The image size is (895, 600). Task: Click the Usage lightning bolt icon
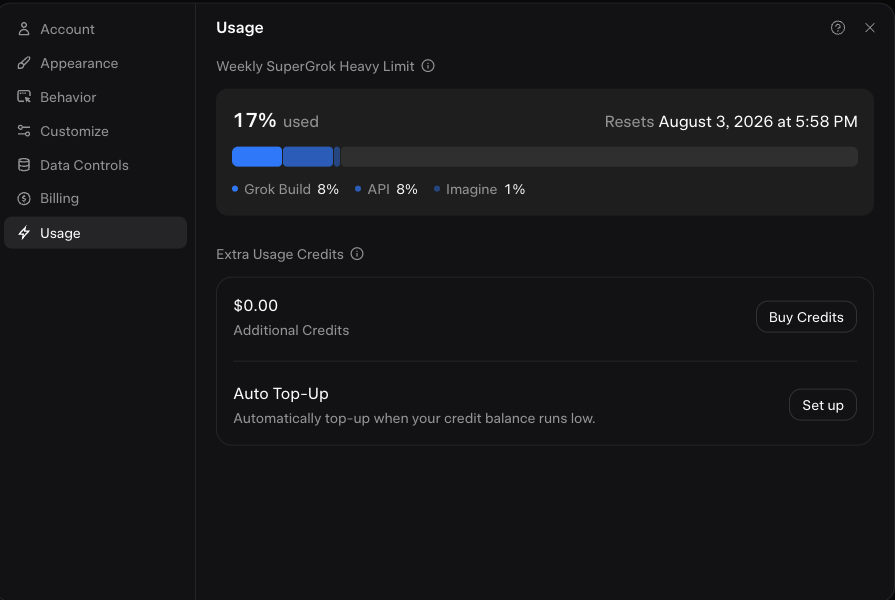point(24,233)
